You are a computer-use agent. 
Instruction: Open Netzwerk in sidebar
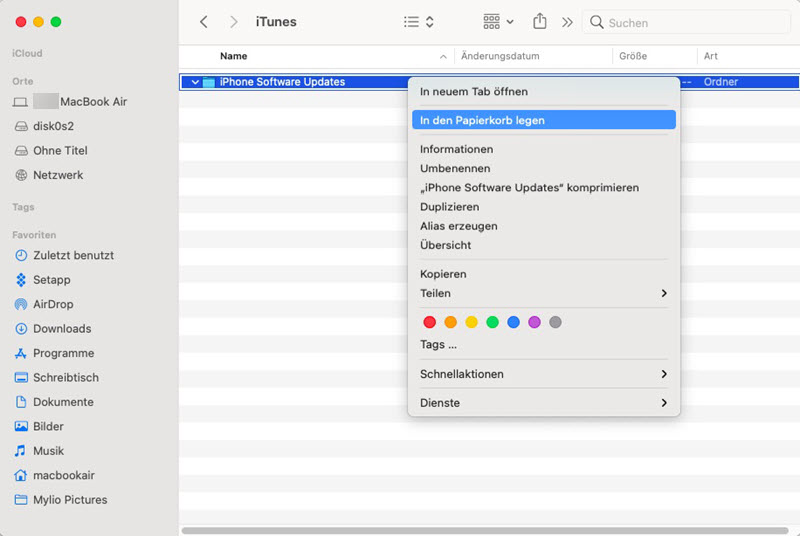[49, 175]
